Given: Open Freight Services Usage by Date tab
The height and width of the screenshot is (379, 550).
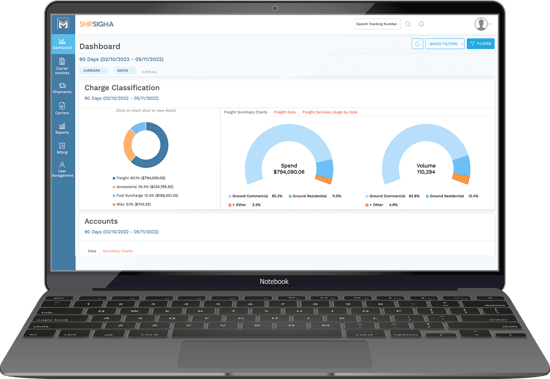Looking at the screenshot, I should pos(330,112).
